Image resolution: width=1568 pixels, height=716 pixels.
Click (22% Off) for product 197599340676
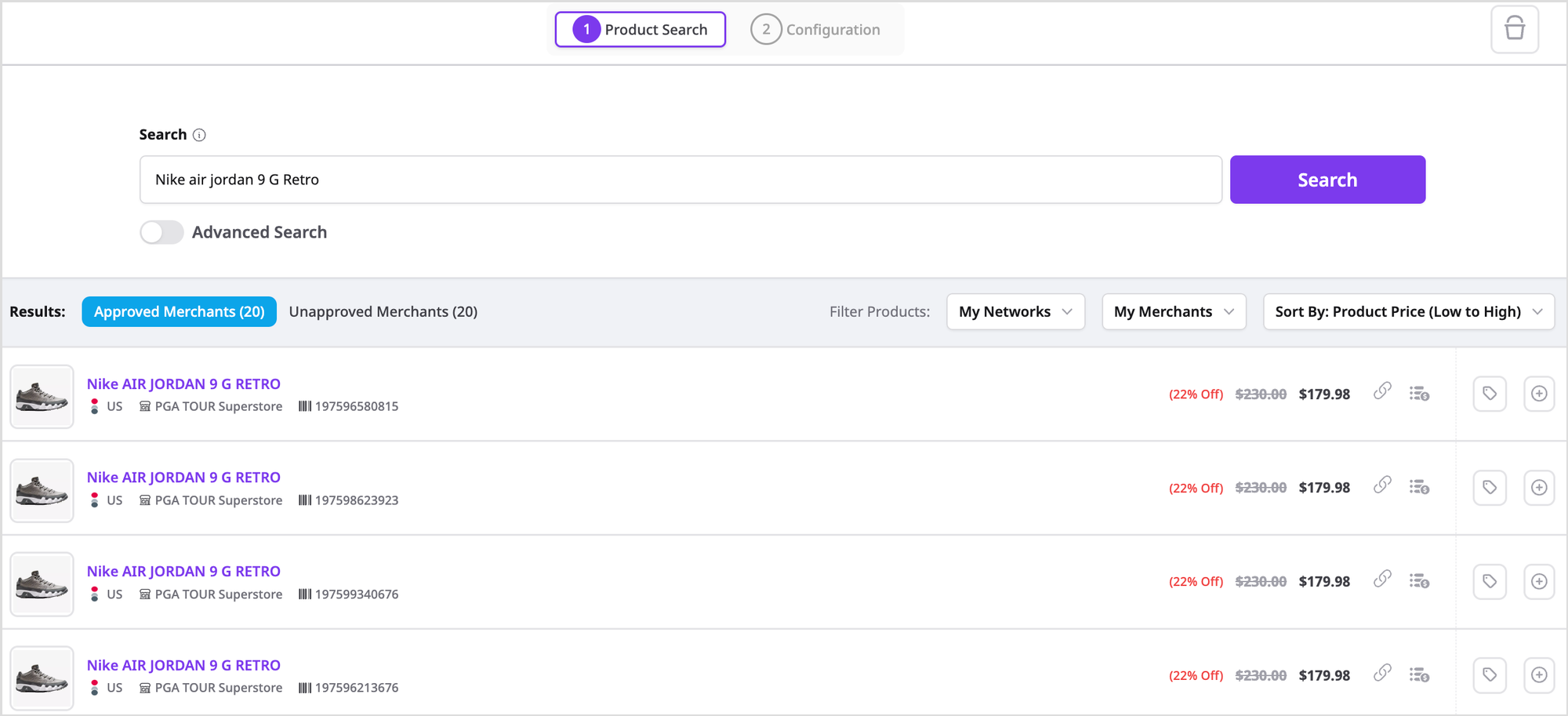(1196, 582)
